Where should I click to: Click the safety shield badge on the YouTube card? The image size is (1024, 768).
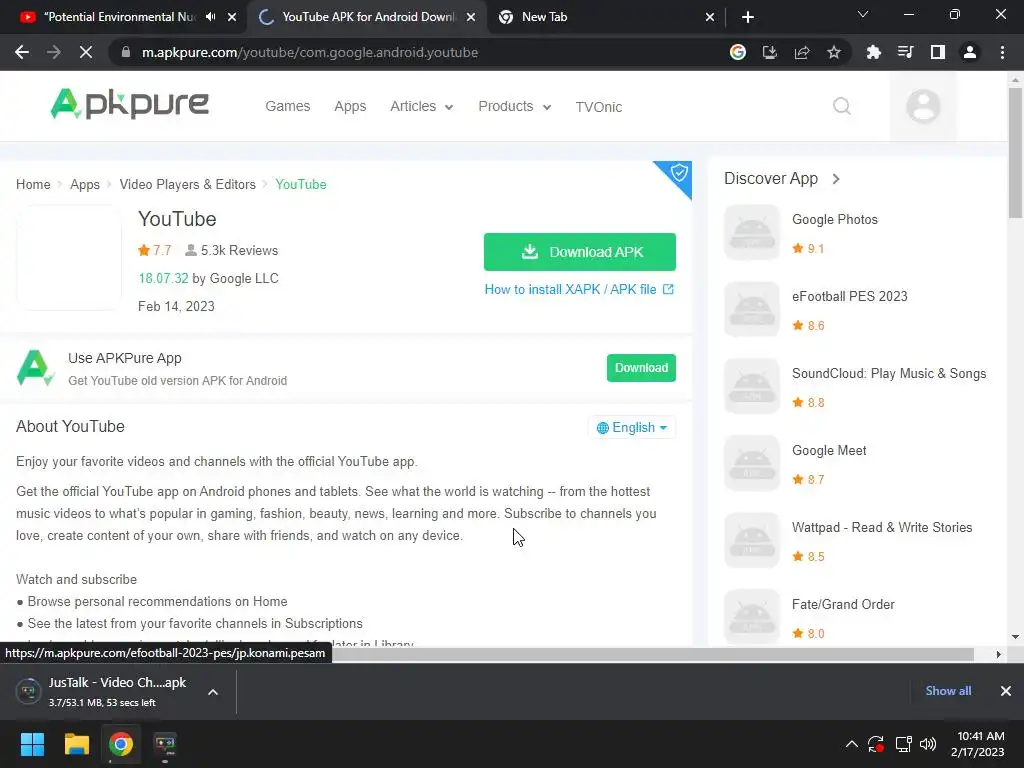coord(679,173)
